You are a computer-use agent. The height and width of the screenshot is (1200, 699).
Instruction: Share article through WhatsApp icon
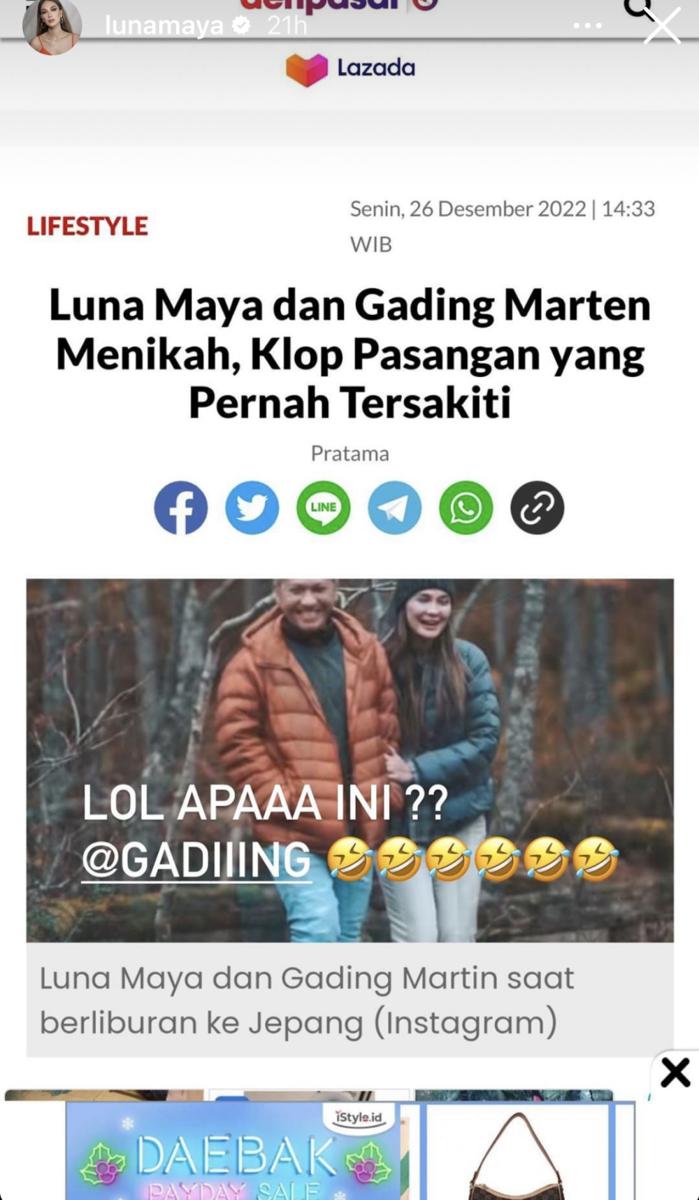pyautogui.click(x=466, y=508)
